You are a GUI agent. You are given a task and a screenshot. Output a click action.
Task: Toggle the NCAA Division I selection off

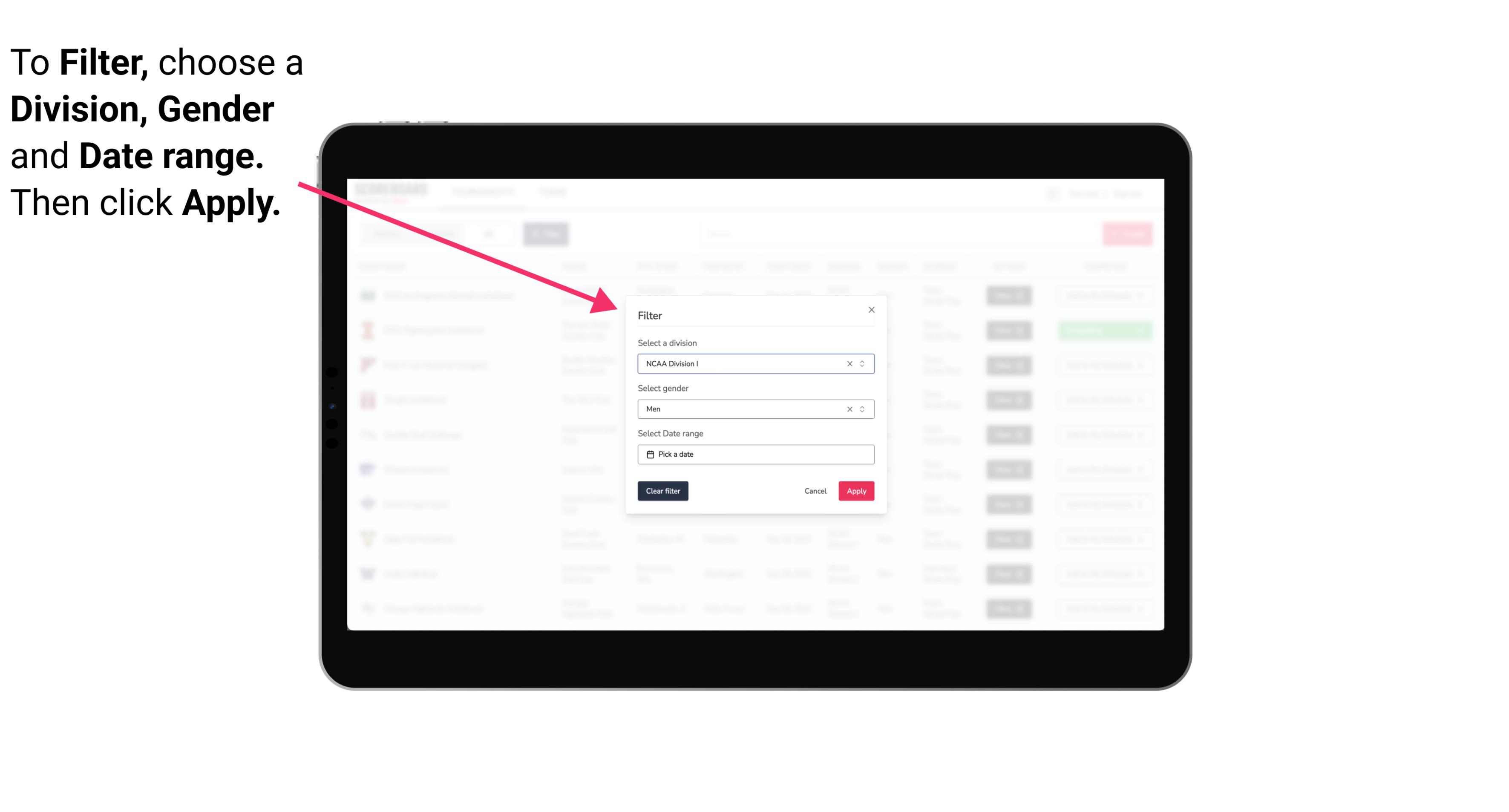[849, 363]
